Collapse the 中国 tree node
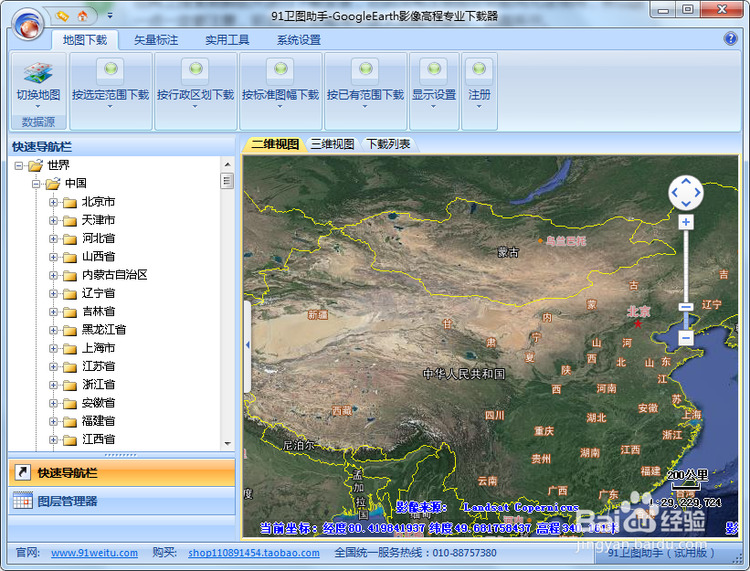Viewport: 750px width, 571px height. (x=36, y=184)
